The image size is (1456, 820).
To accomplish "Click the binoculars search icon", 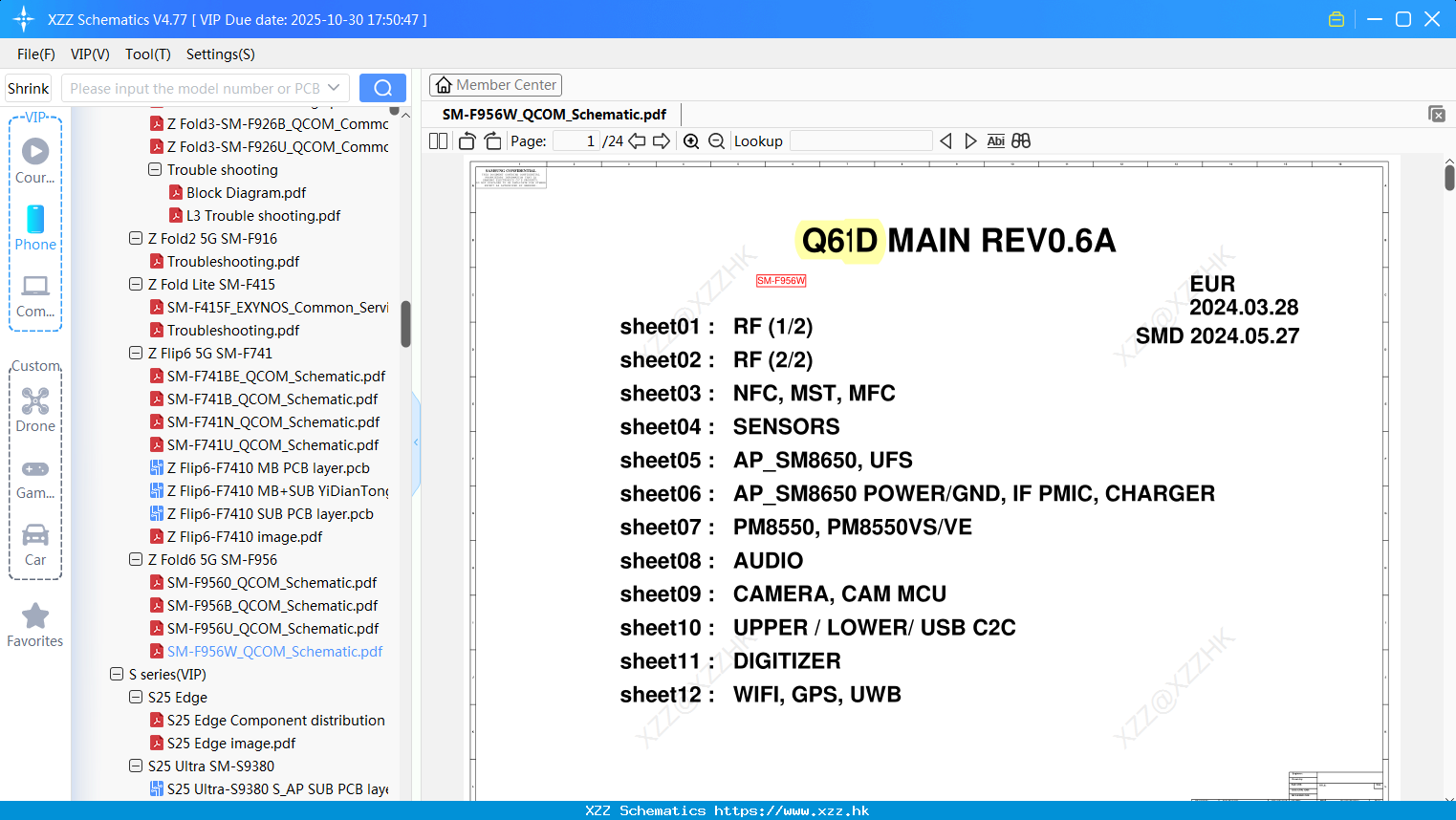I will [x=1021, y=141].
